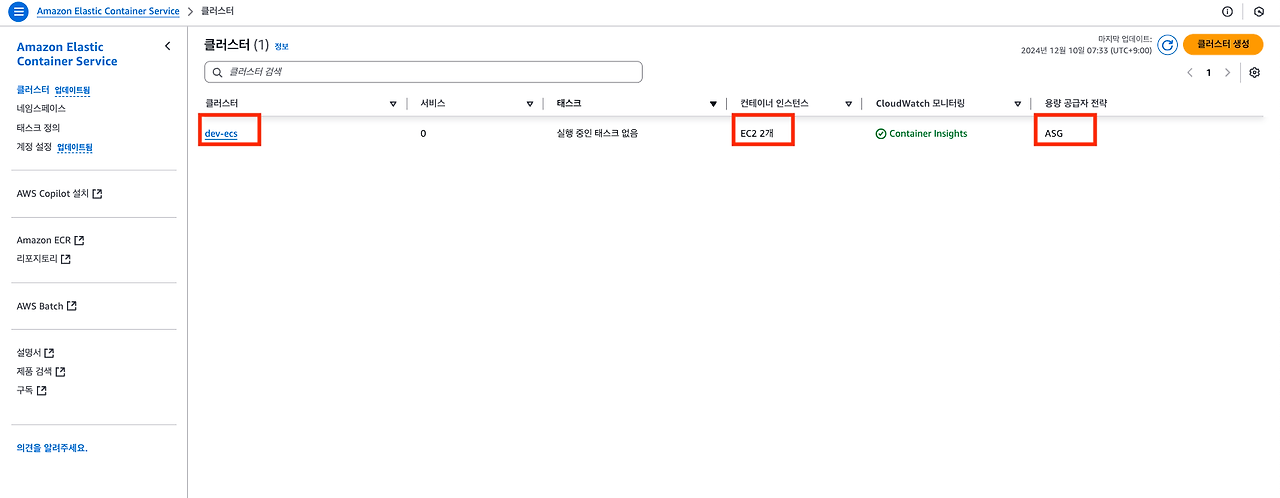Open 계정 설정 in the sidebar

(x=35, y=147)
